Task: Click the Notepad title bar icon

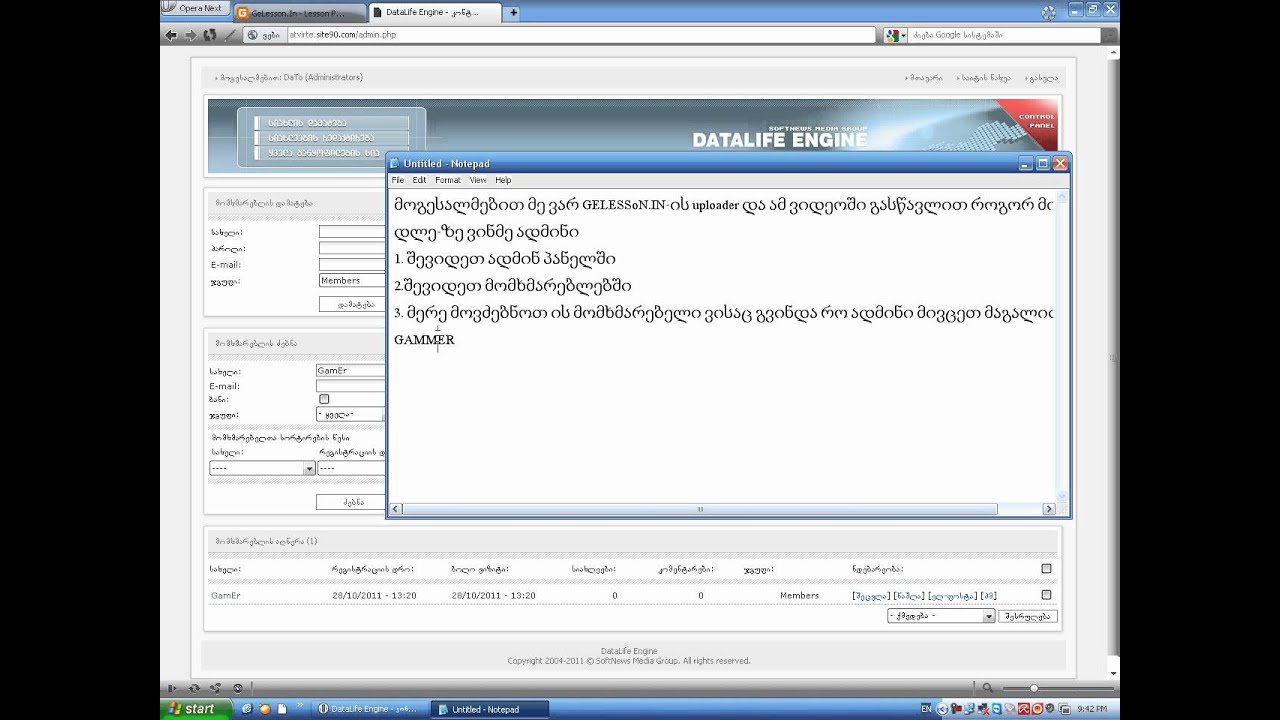Action: pos(395,163)
